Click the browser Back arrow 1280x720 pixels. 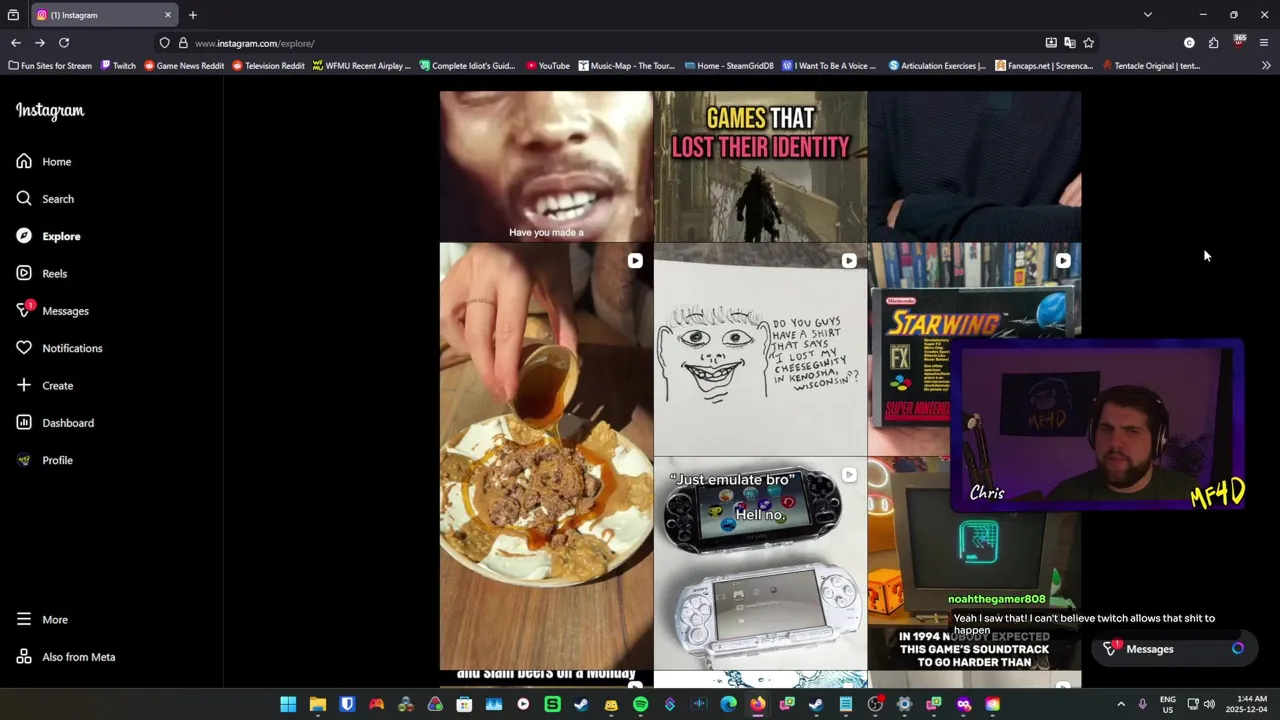pos(15,43)
